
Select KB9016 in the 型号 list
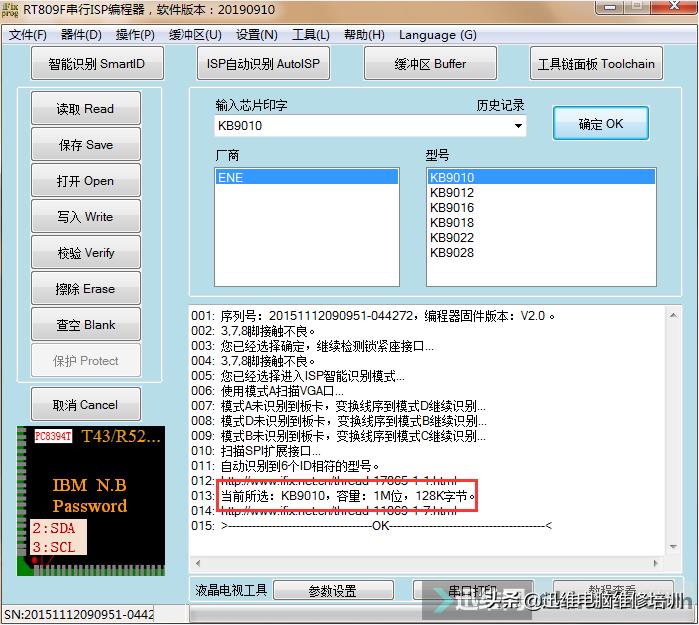pos(541,208)
